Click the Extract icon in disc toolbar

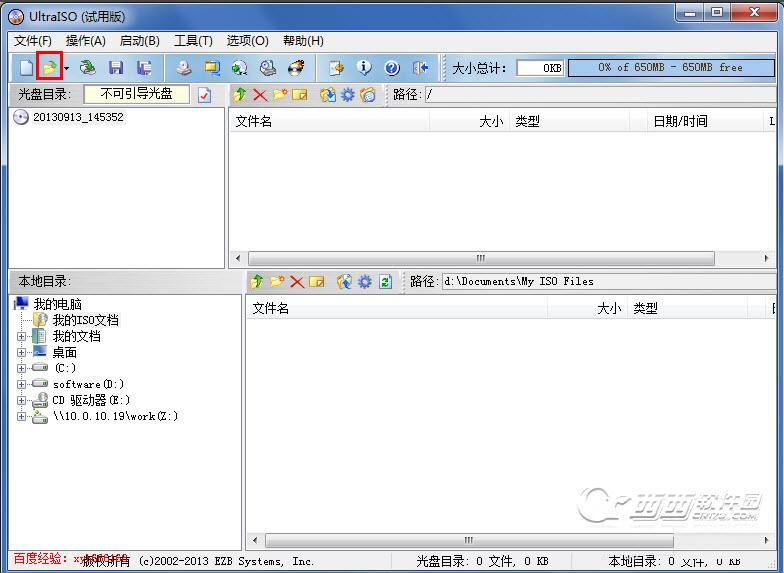(x=328, y=94)
